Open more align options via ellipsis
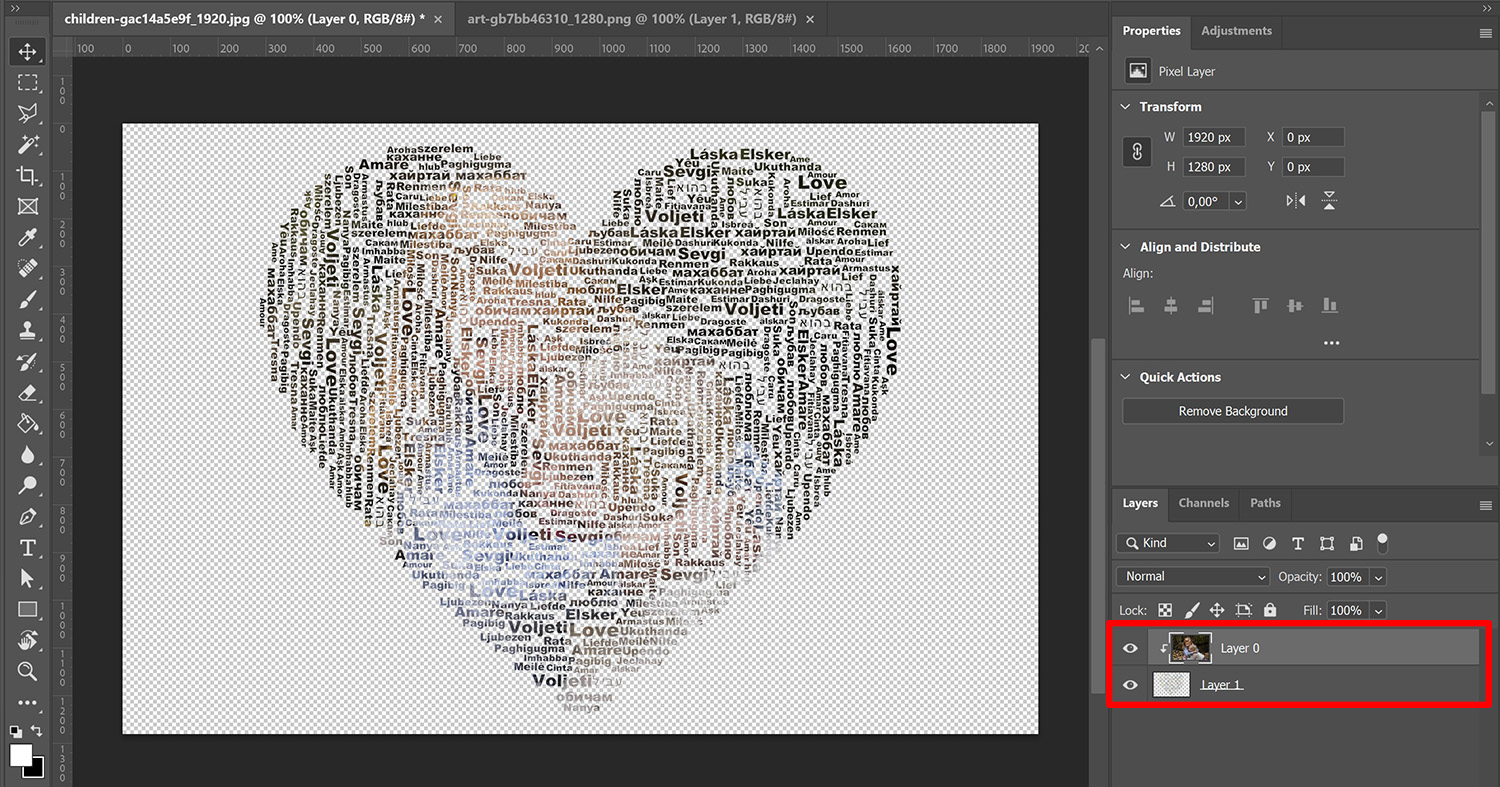1500x787 pixels. pyautogui.click(x=1331, y=343)
